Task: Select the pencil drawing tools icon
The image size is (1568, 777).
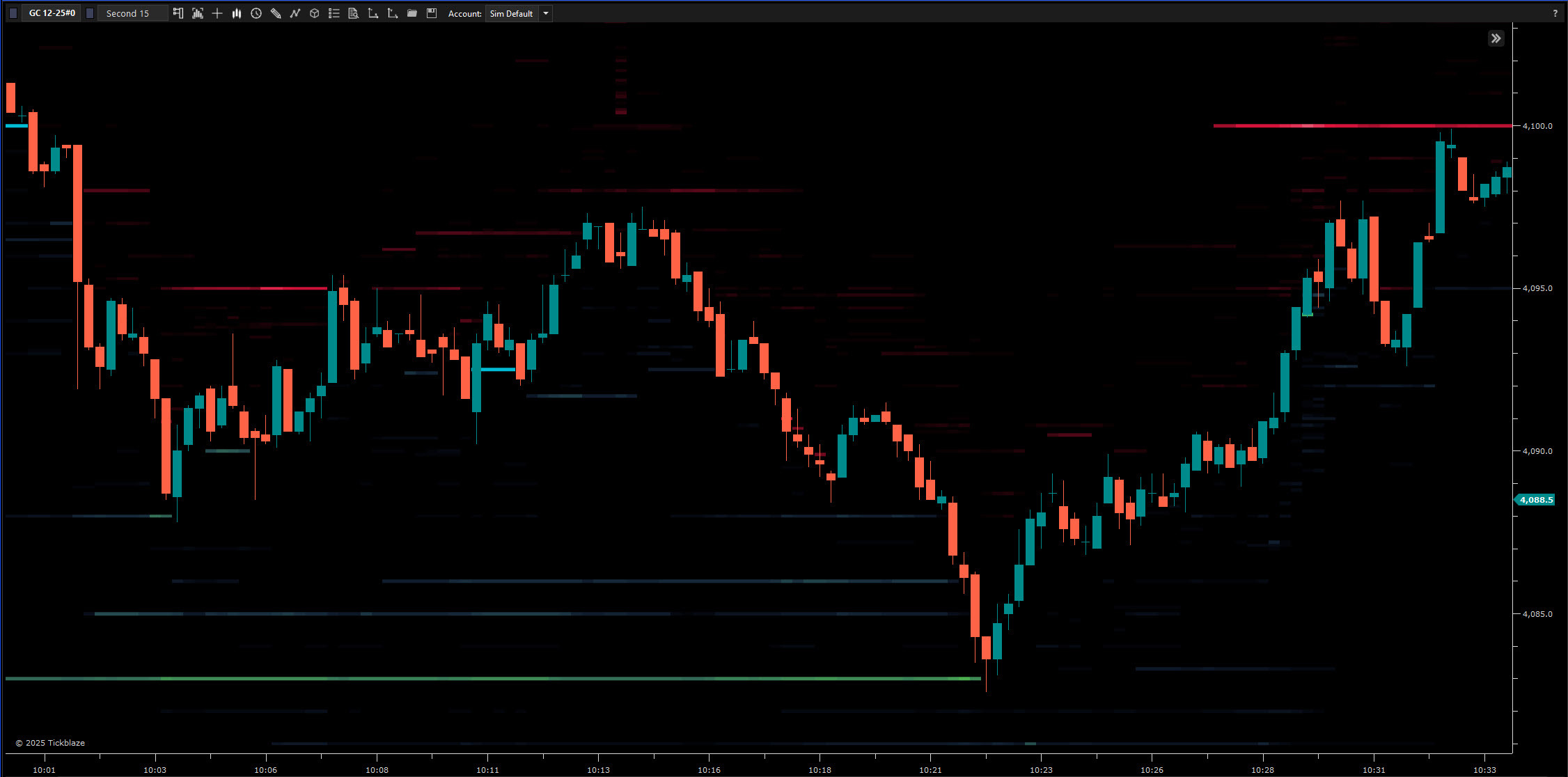Action: click(x=276, y=13)
